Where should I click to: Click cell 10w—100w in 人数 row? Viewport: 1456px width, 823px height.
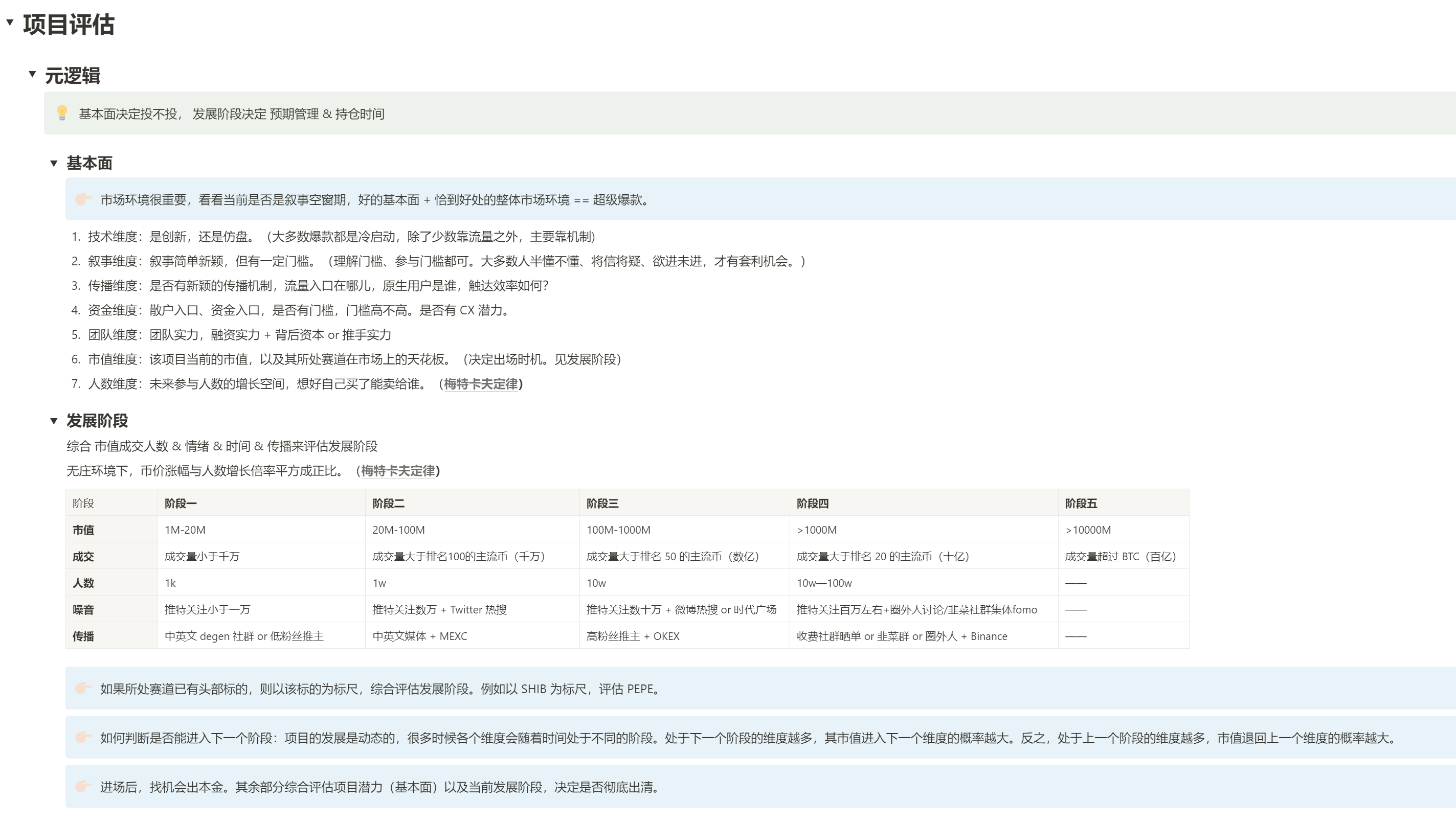(923, 583)
